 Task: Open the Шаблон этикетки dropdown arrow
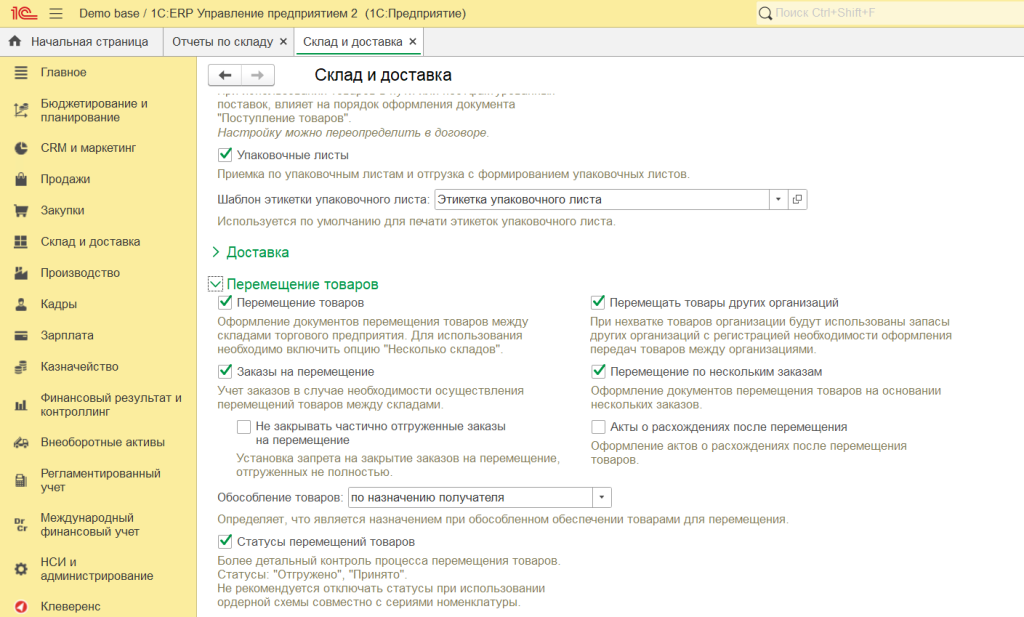[778, 199]
